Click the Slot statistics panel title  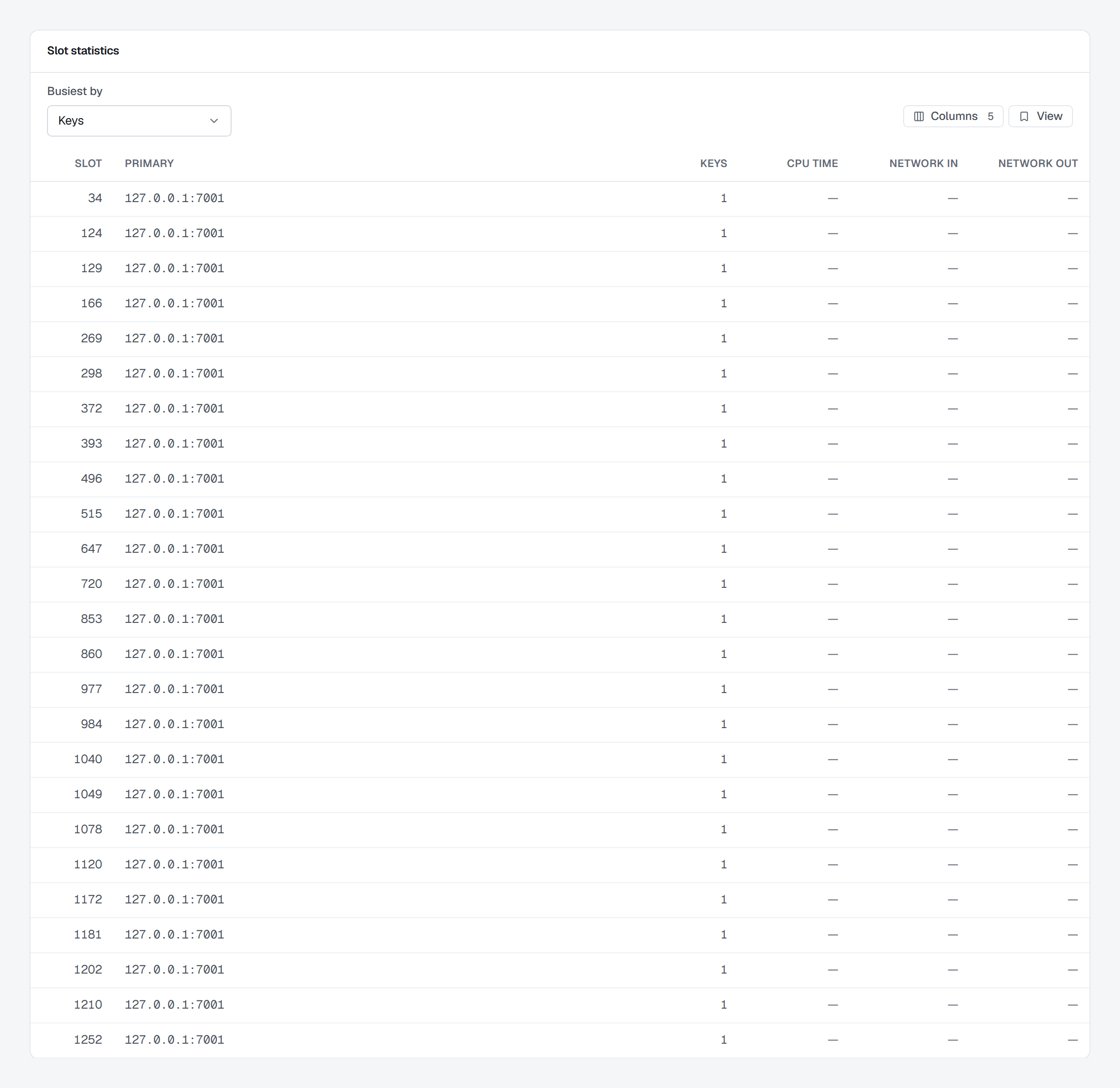click(83, 51)
